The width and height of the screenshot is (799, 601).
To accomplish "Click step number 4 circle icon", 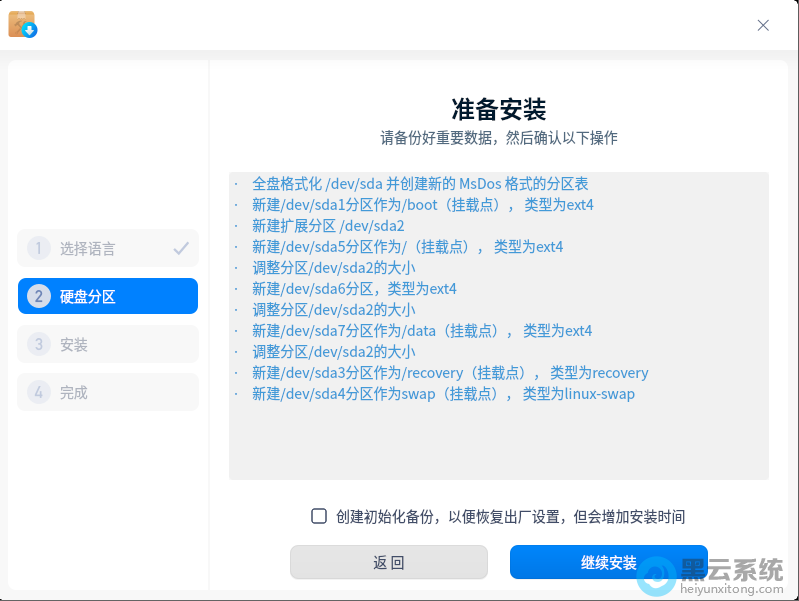I will [39, 392].
